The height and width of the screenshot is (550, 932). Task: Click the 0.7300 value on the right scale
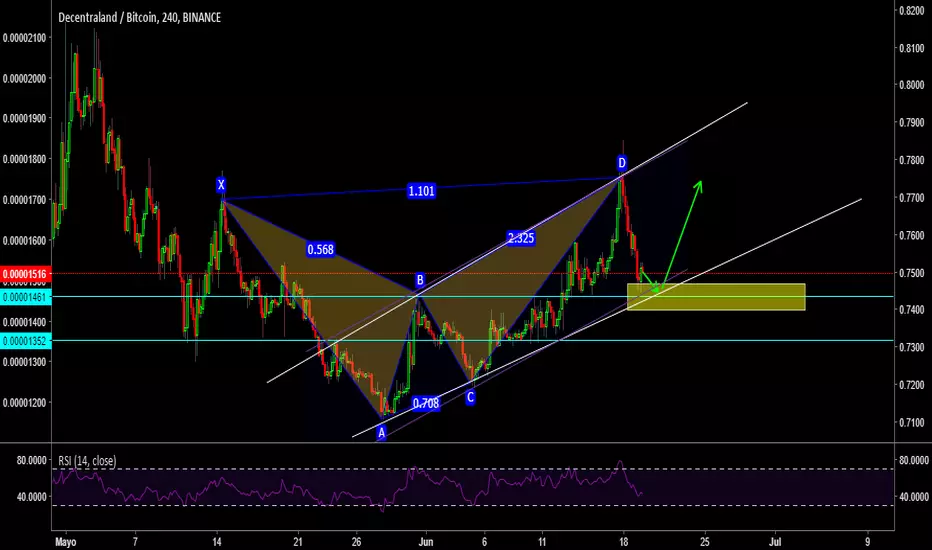pyautogui.click(x=912, y=347)
